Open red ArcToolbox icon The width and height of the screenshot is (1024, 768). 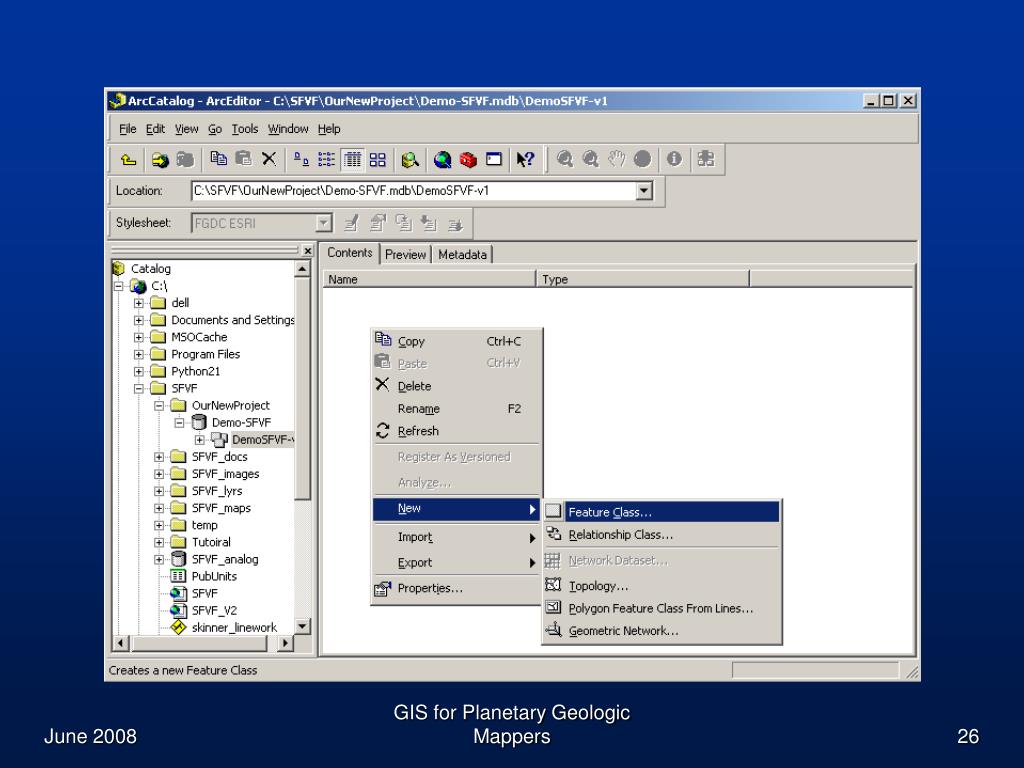[468, 159]
